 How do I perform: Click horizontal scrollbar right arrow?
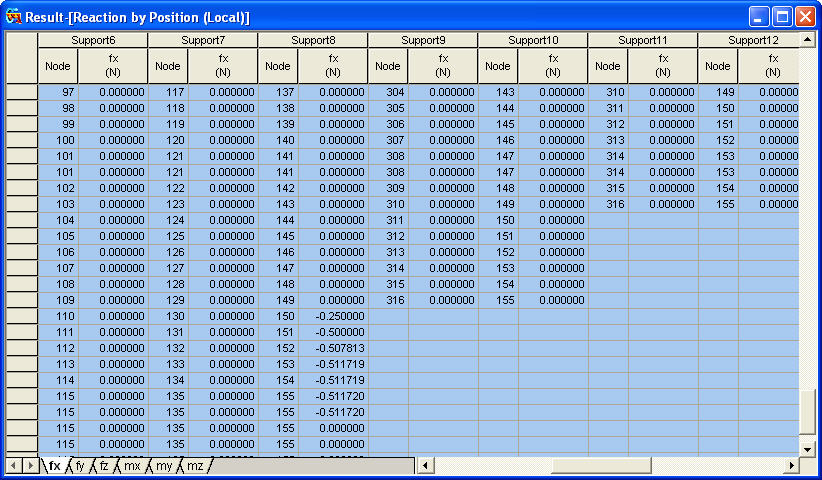click(x=792, y=466)
